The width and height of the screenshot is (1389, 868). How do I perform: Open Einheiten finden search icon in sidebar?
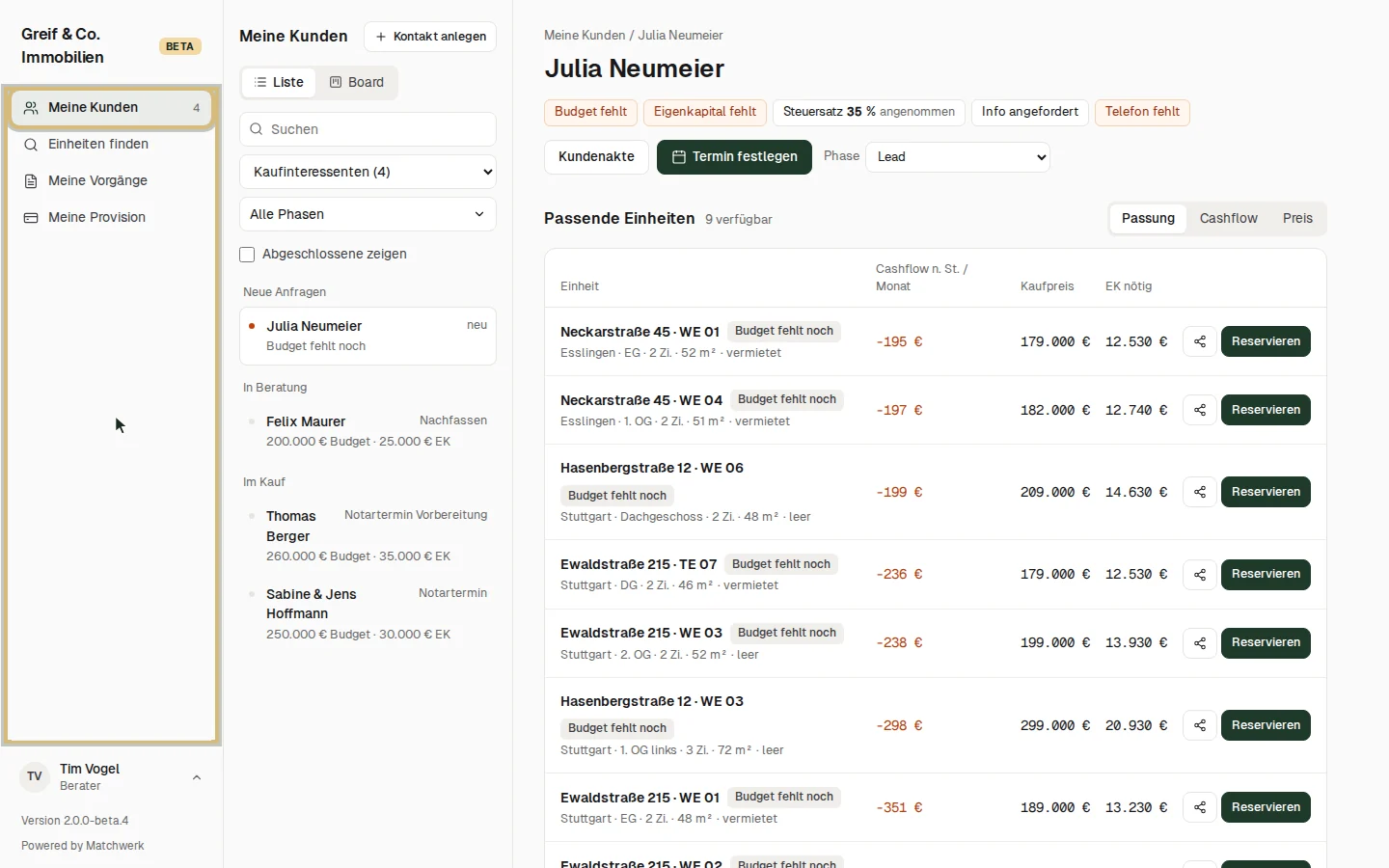click(31, 145)
